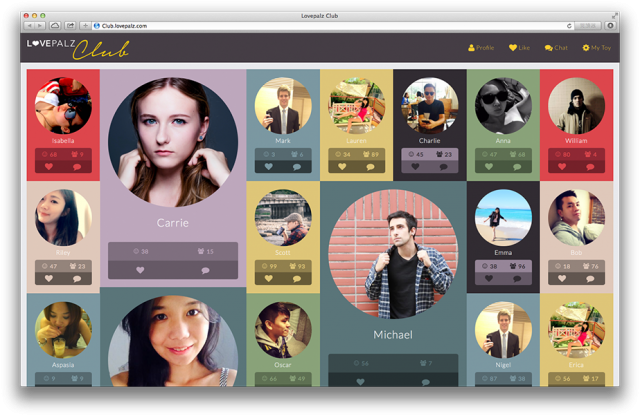Click the heart icon on Carrie's card
Screen dimensions: 640x416
140,270
